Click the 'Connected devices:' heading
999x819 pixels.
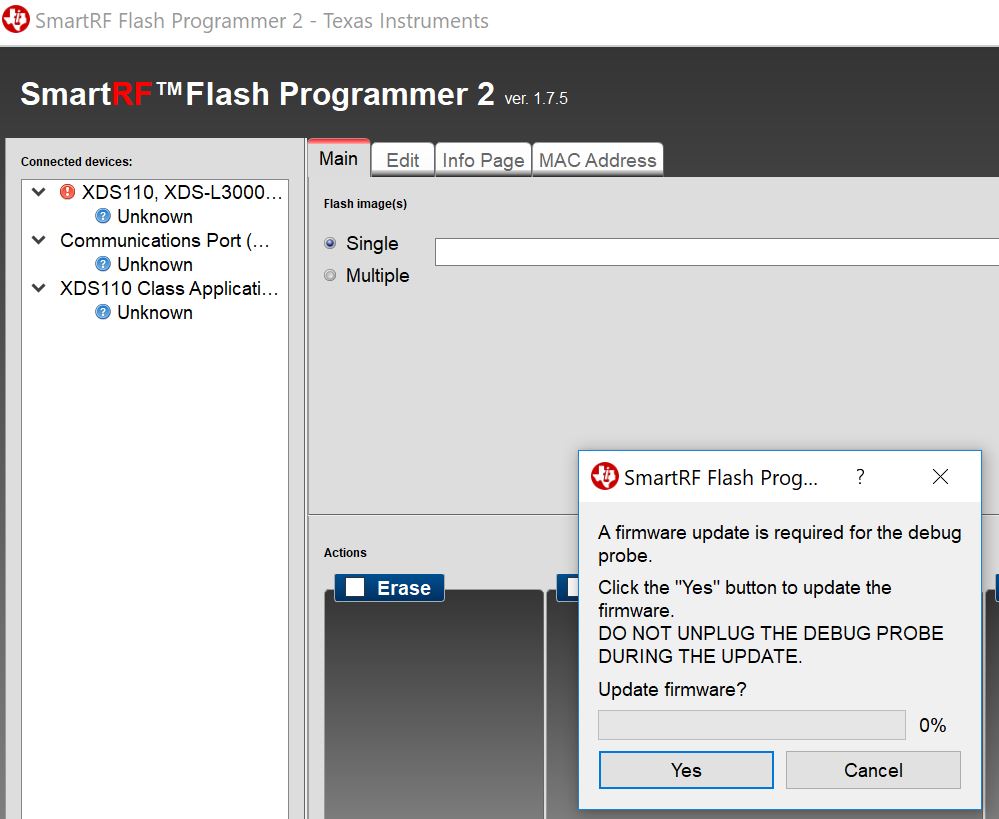click(x=76, y=161)
